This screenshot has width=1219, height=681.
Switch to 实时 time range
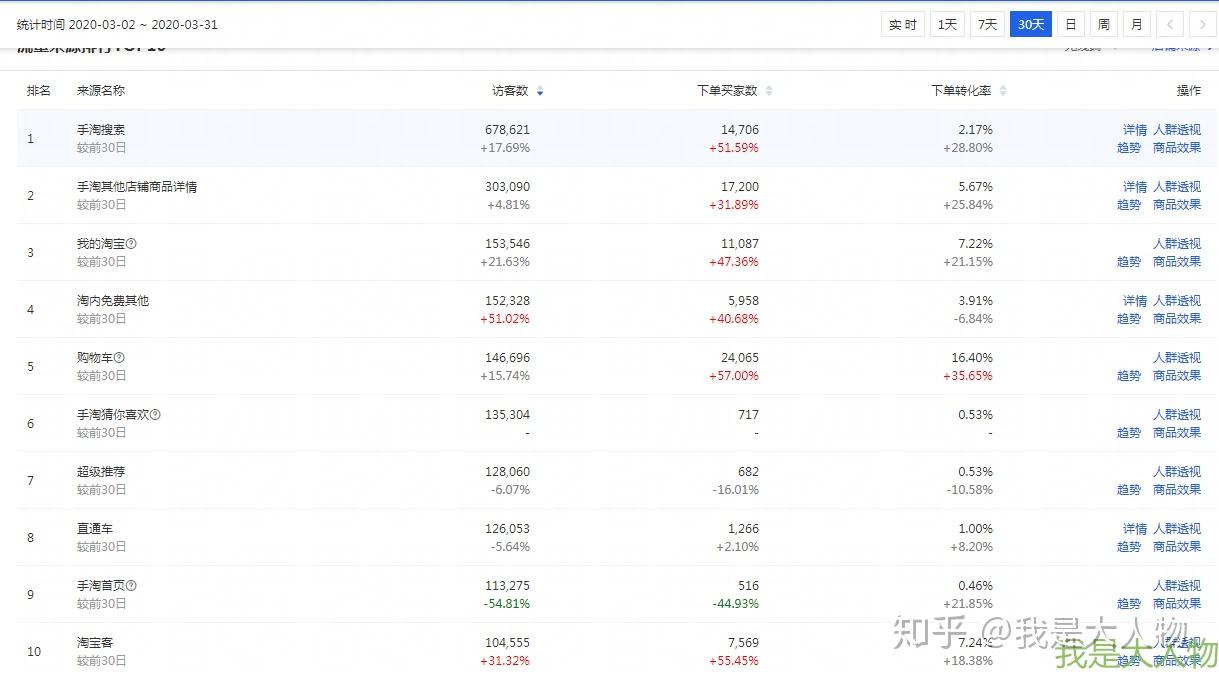pos(903,24)
